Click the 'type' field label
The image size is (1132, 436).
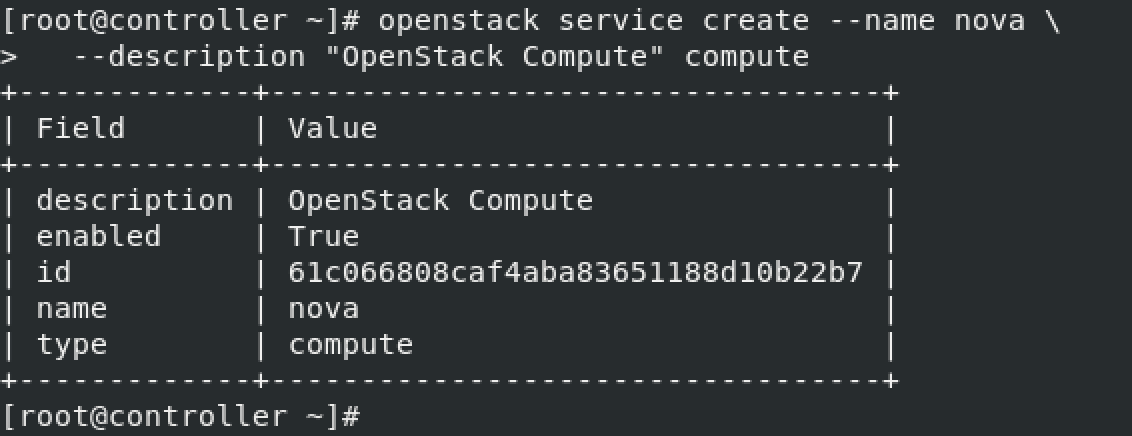click(71, 346)
